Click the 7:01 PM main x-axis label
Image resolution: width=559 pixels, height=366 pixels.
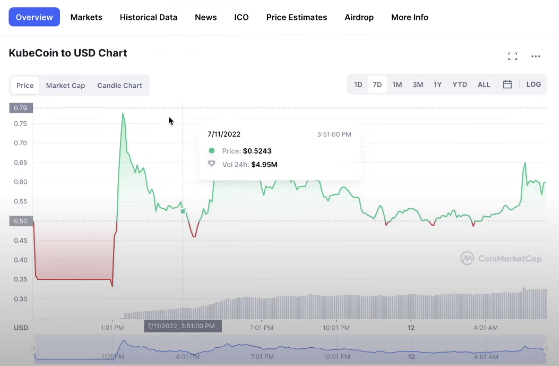coord(262,328)
